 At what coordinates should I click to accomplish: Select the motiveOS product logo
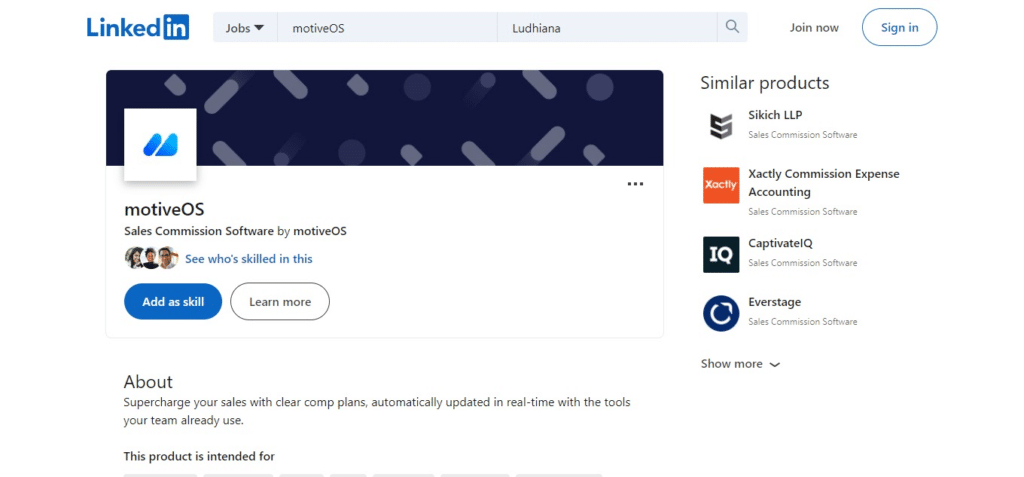click(x=160, y=144)
